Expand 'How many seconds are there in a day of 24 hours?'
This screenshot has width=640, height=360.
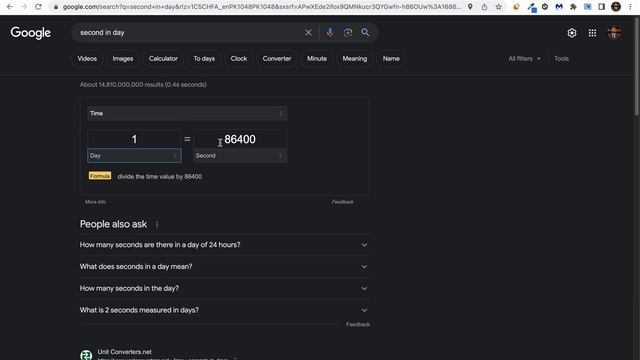click(224, 245)
